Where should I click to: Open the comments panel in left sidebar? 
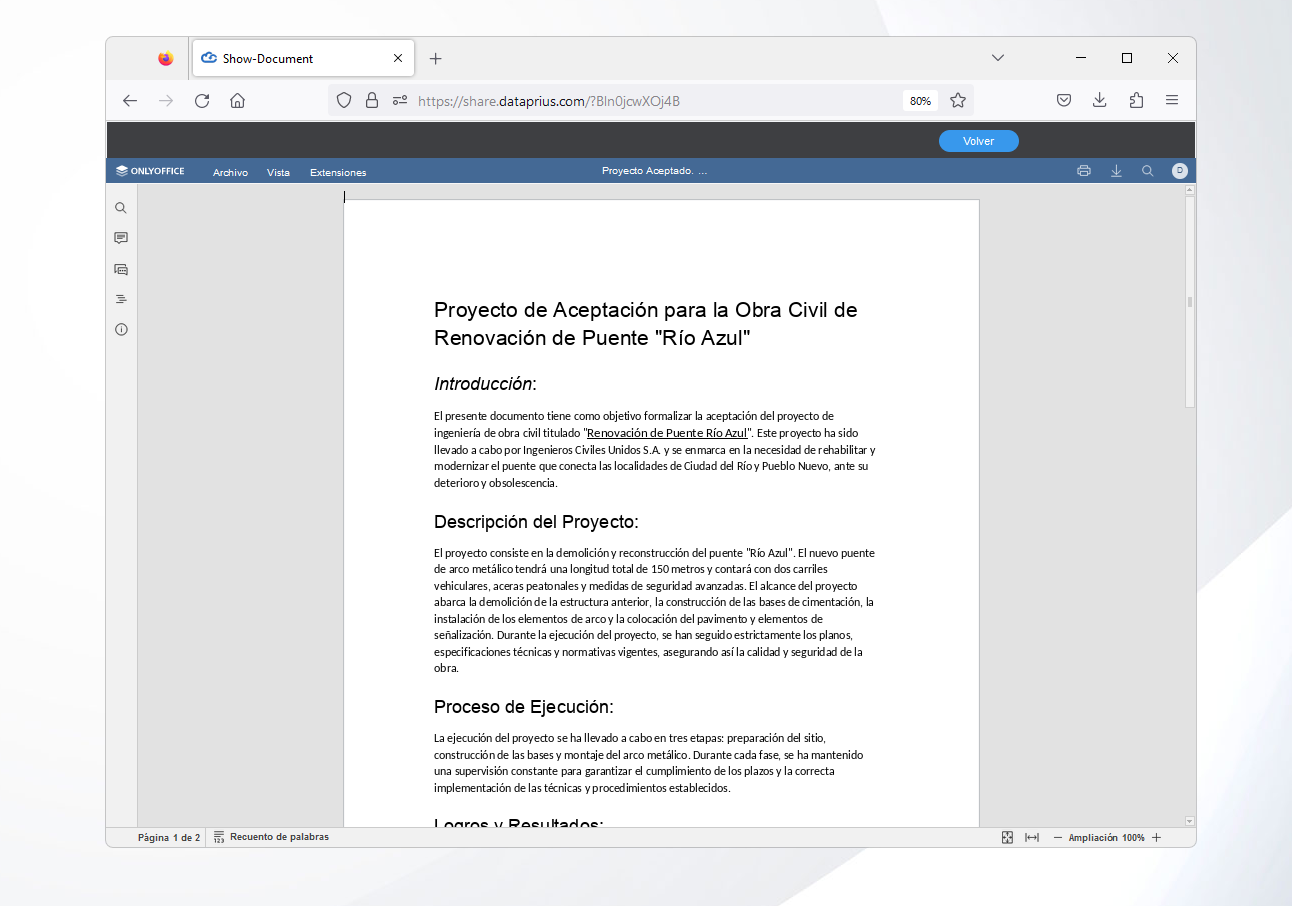(121, 238)
